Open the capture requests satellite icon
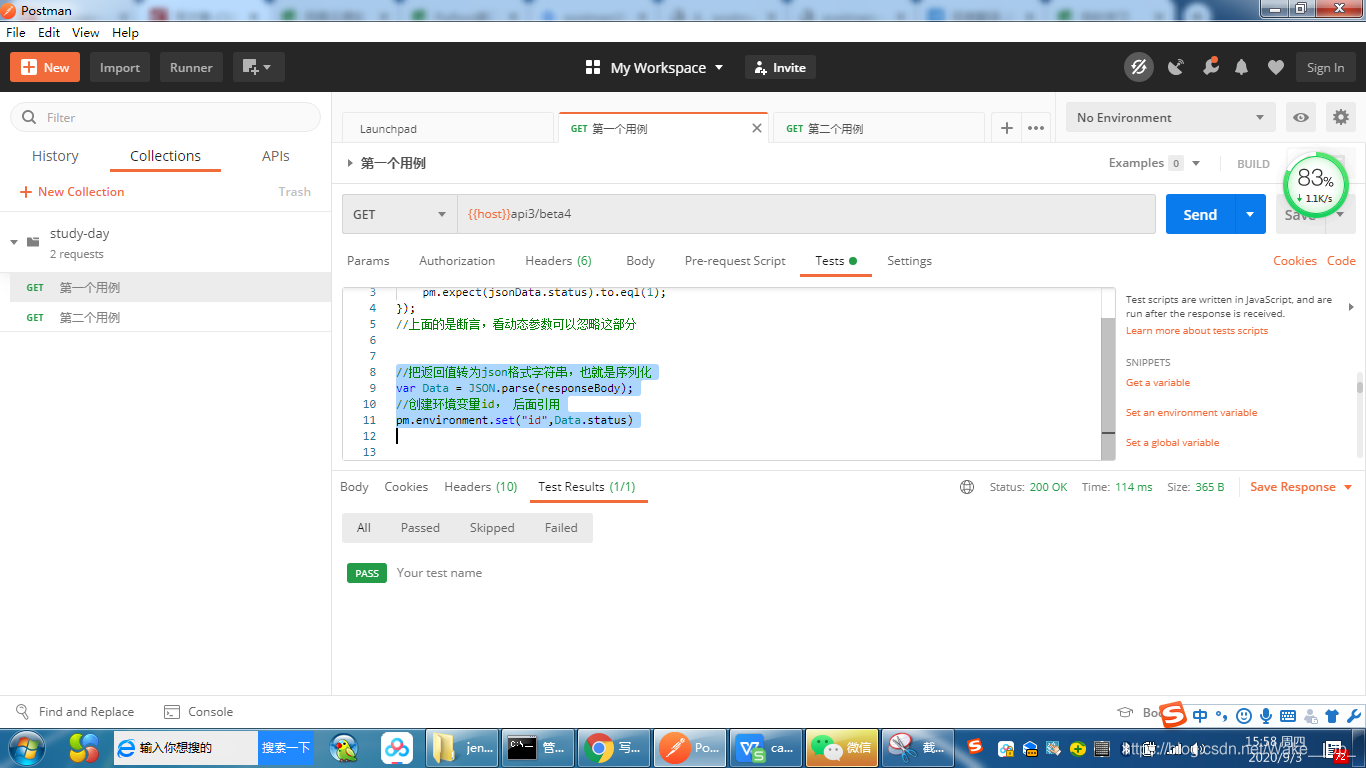Image resolution: width=1366 pixels, height=768 pixels. pos(1176,67)
